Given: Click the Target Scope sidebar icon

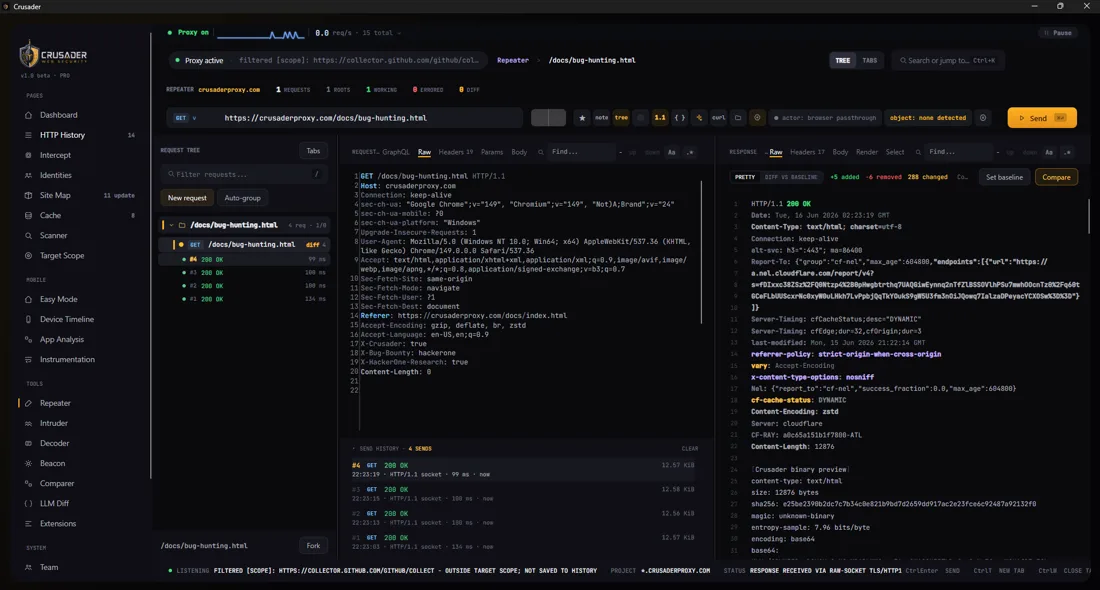Looking at the screenshot, I should pyautogui.click(x=29, y=256).
